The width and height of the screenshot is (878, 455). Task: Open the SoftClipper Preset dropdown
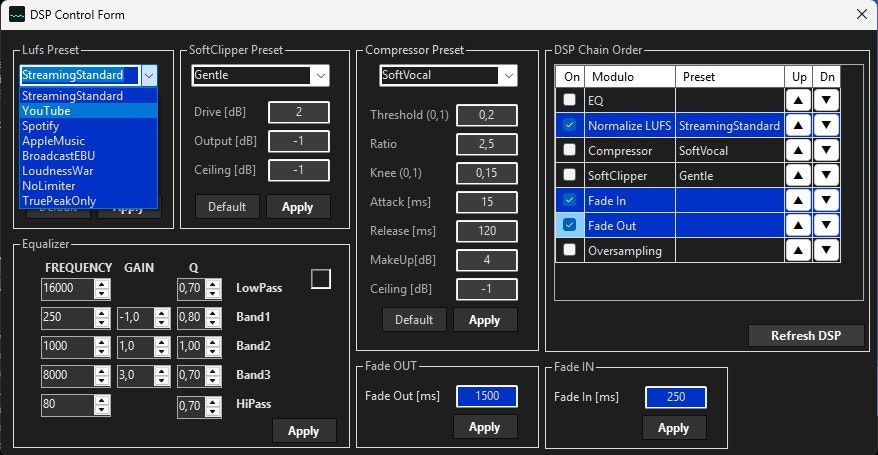321,76
